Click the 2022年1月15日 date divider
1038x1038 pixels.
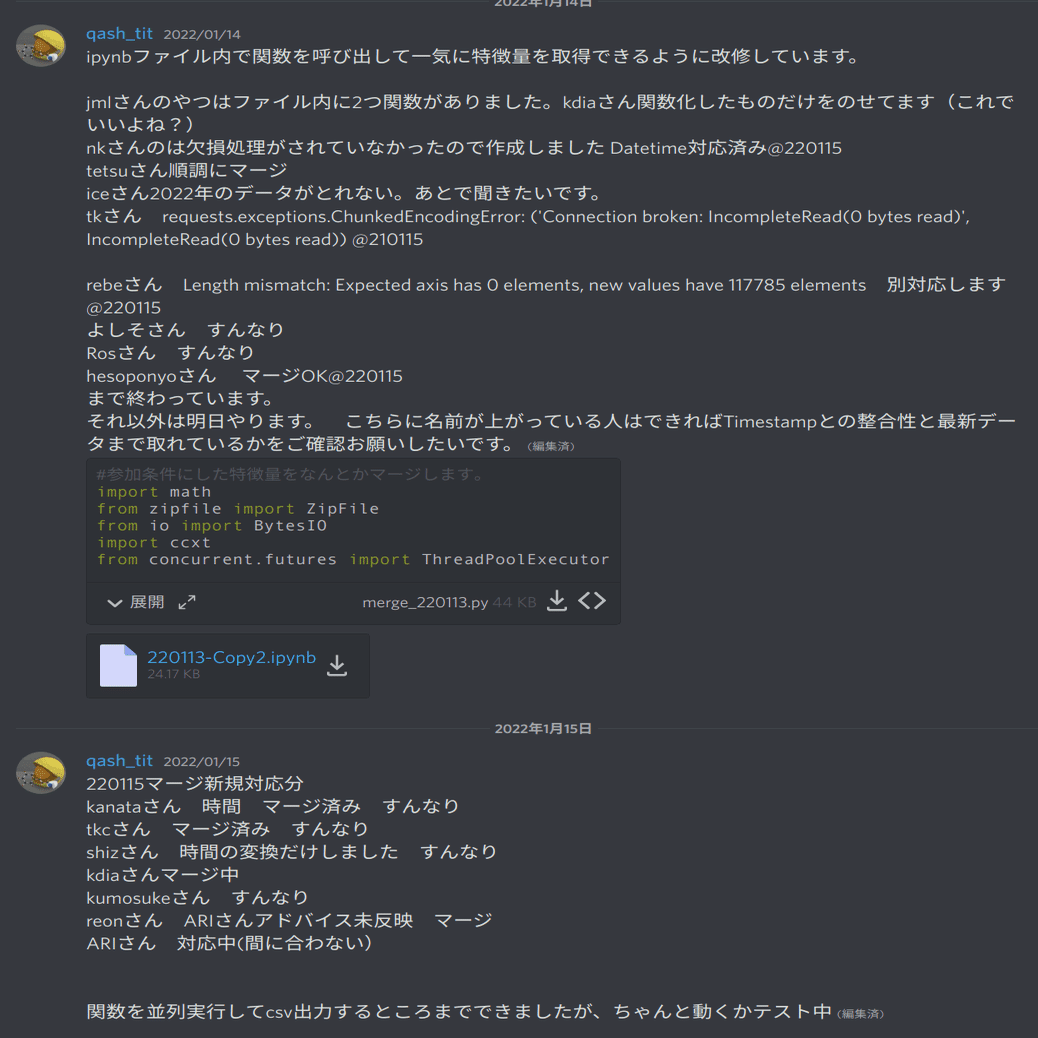click(x=543, y=728)
